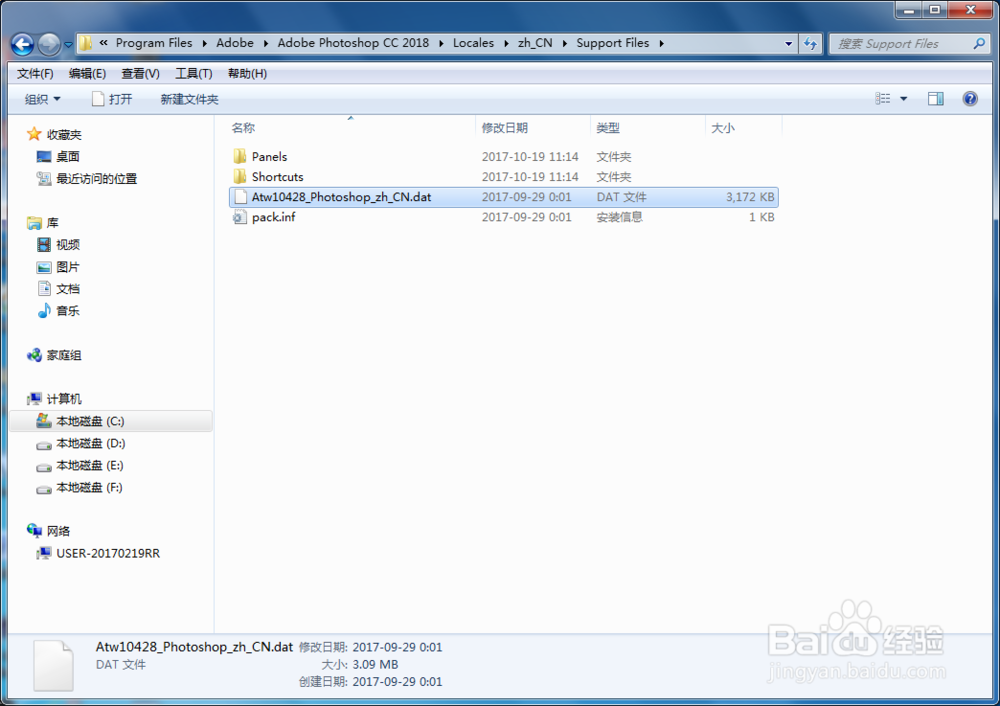Click Program Files in the address breadcrumb

coord(154,43)
